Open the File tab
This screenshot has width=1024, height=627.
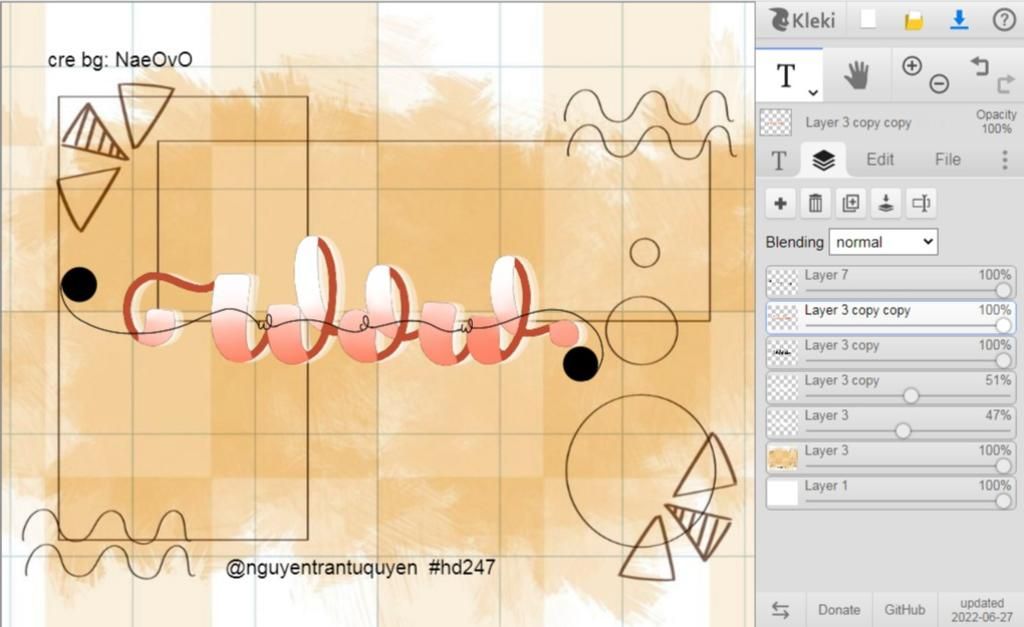click(948, 159)
